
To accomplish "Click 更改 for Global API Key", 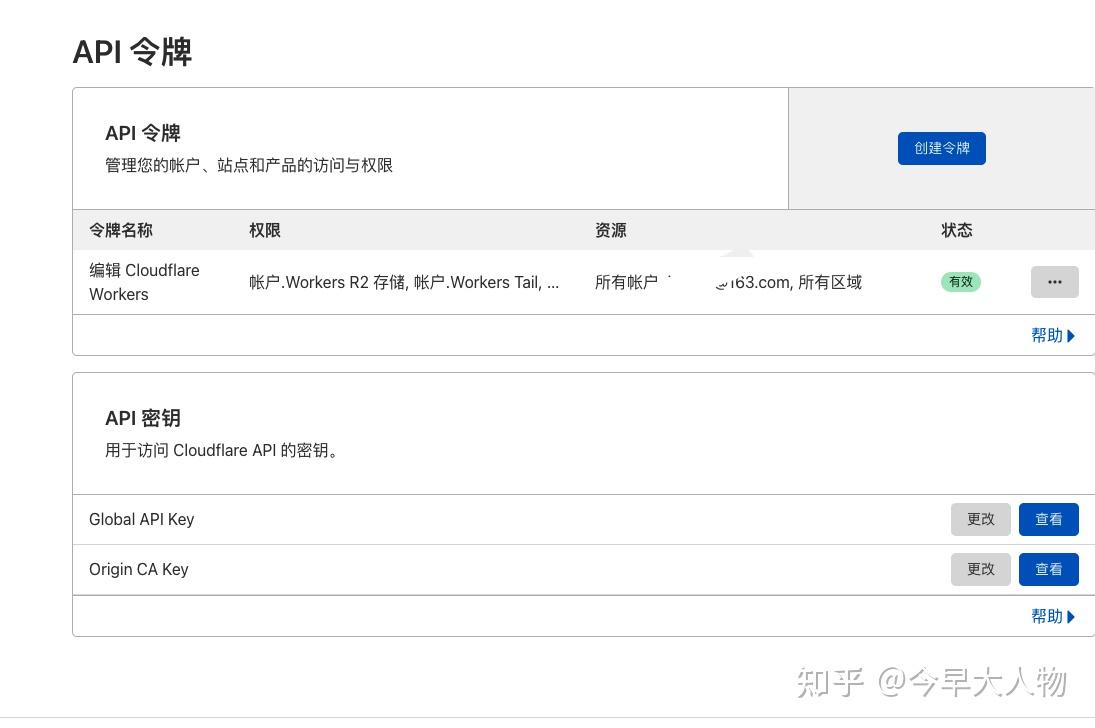I will (x=980, y=519).
